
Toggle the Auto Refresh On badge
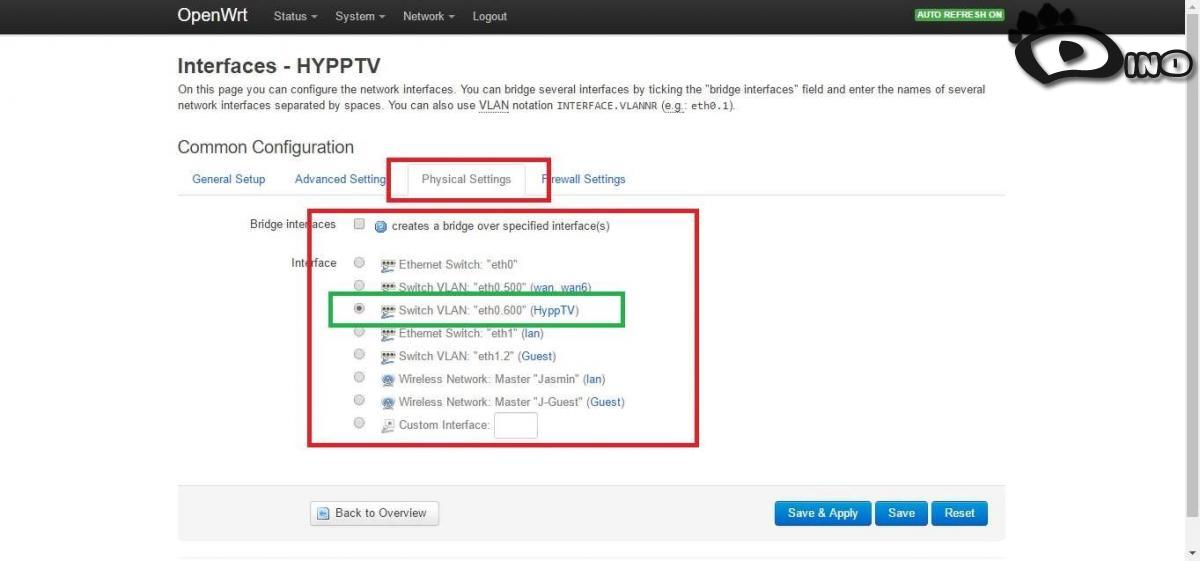click(959, 15)
